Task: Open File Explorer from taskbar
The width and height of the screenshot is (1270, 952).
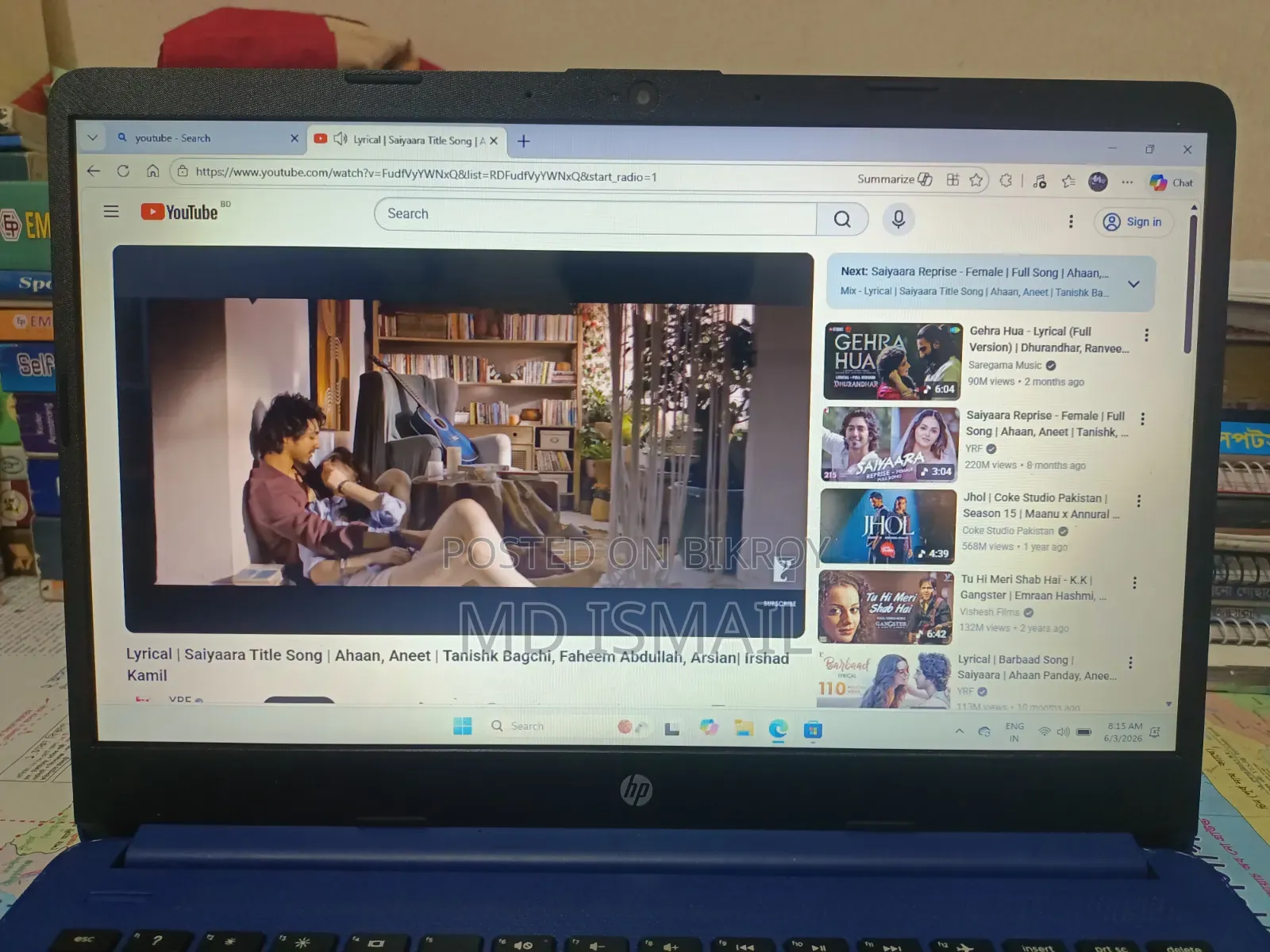Action: tap(744, 728)
